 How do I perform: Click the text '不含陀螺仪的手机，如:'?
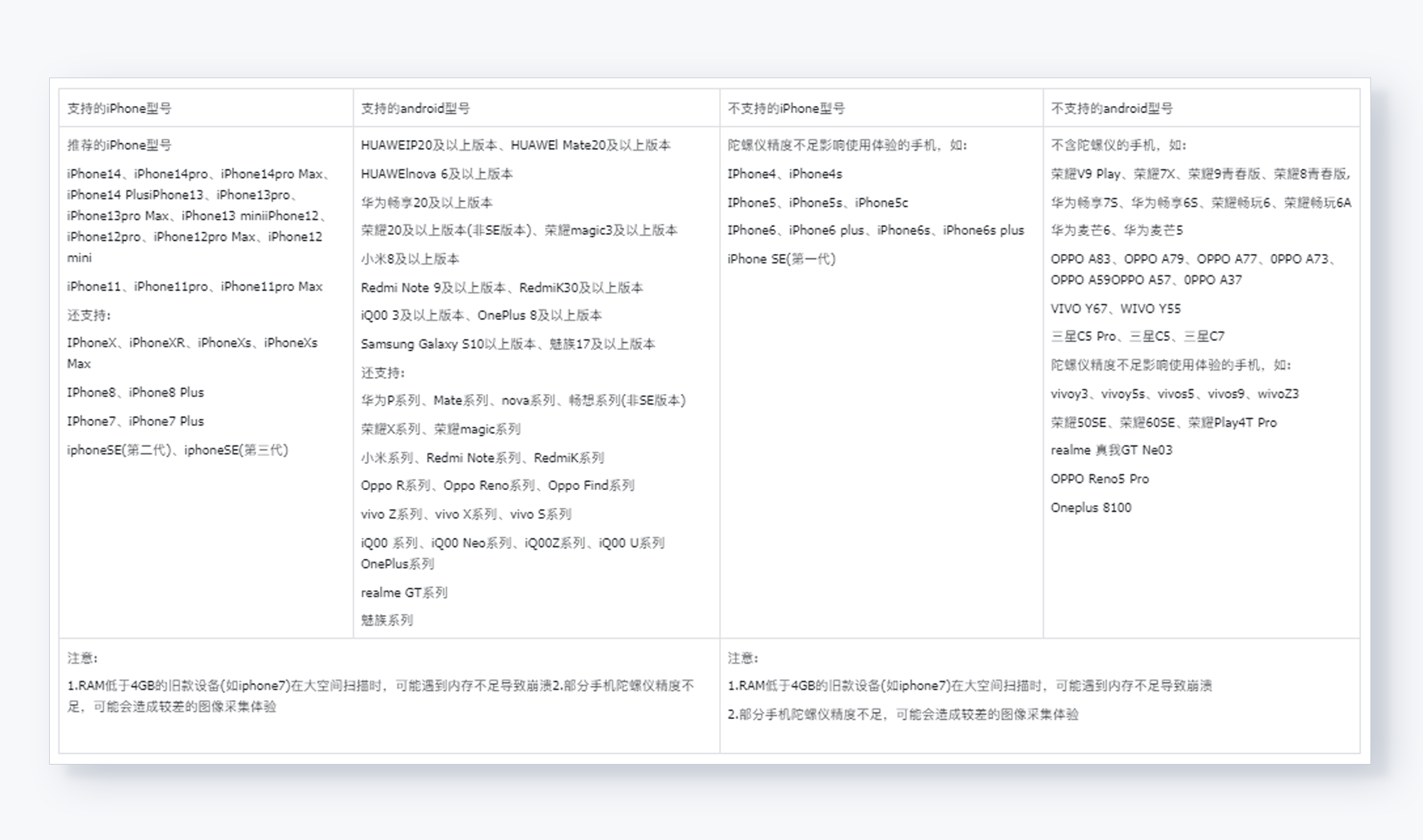(x=1118, y=145)
